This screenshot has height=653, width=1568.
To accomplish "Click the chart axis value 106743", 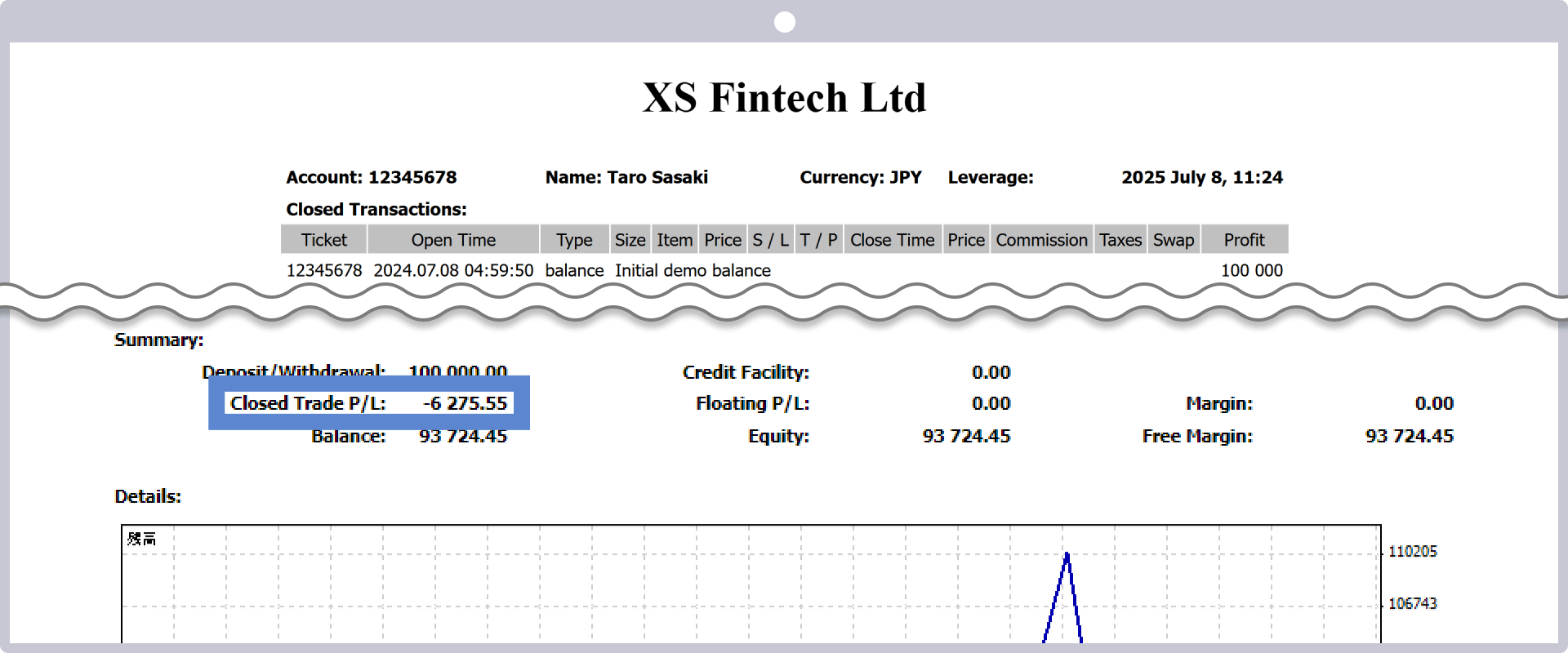I will [x=1412, y=604].
